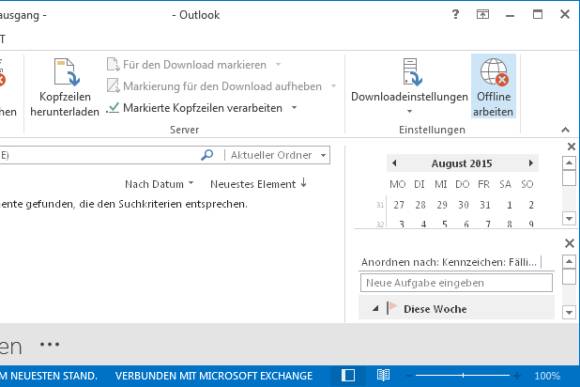Open Downloadeinstellungen in the ribbon
Image resolution: width=580 pixels, height=387 pixels.
[409, 87]
